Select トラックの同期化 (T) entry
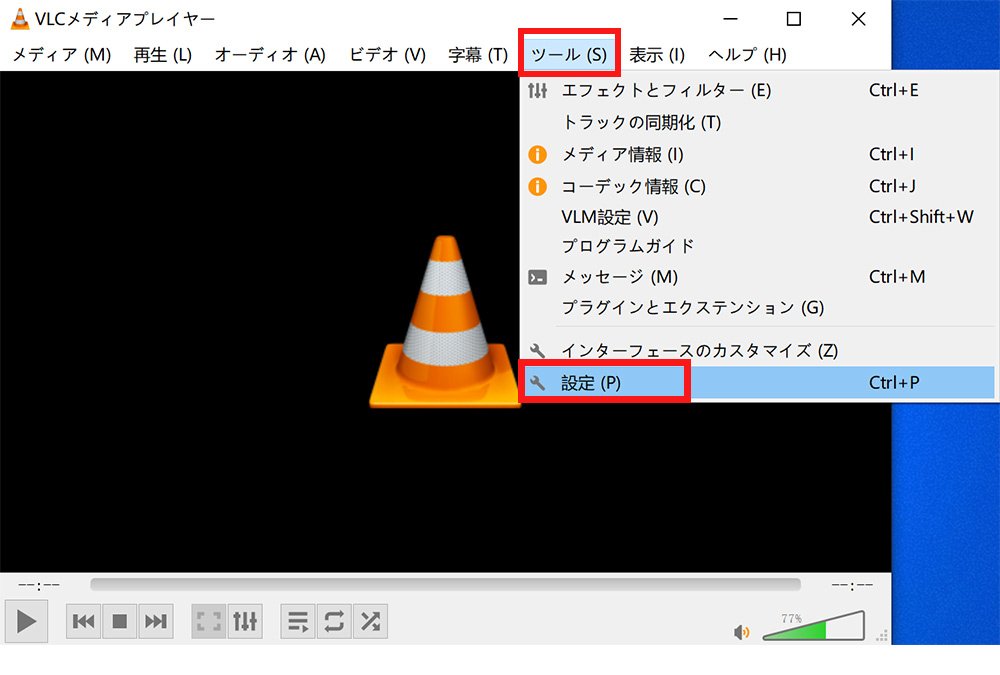This screenshot has width=1000, height=675. point(758,122)
